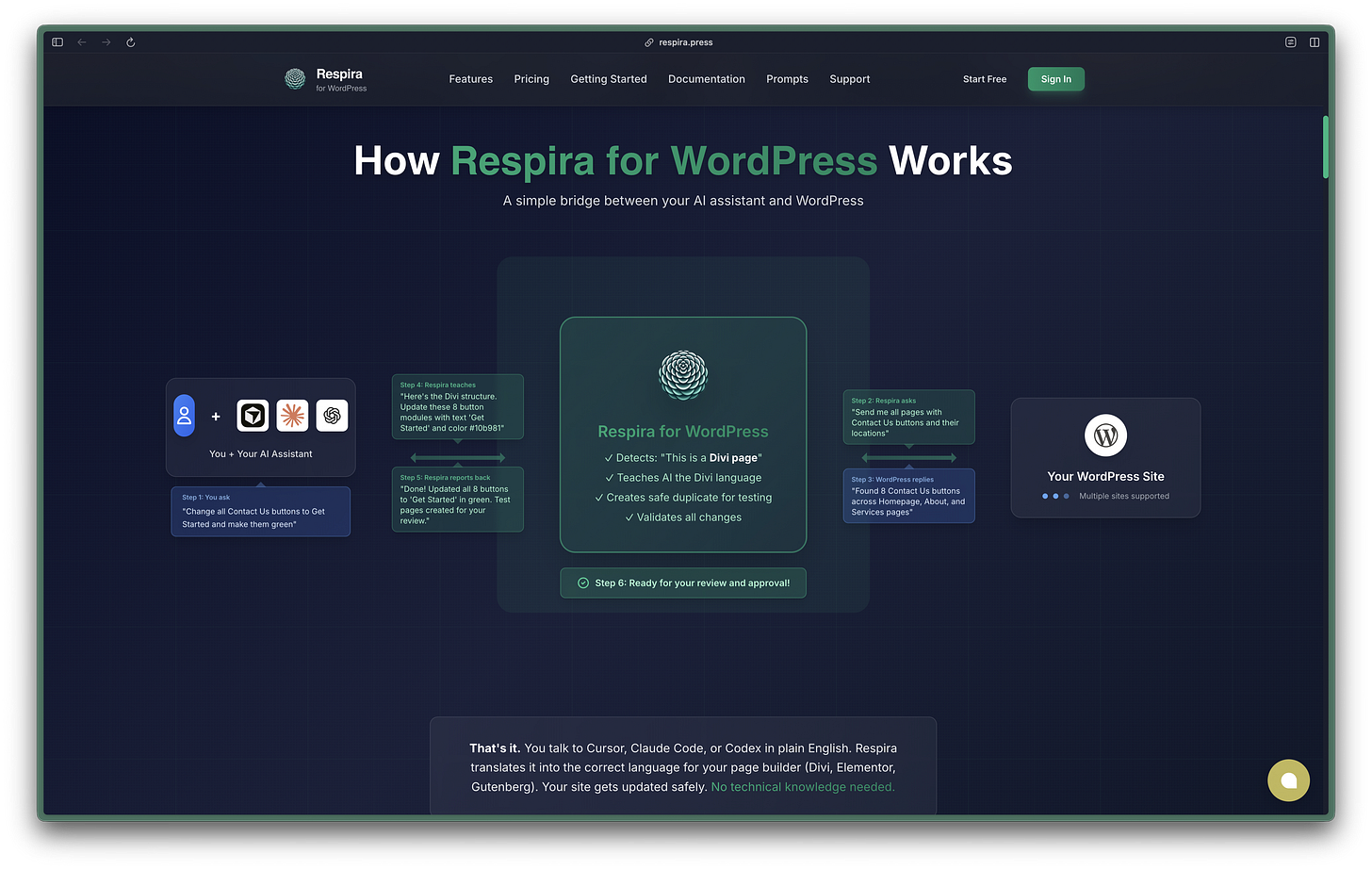
Task: Click the checkmark icon beside Step 6
Action: tap(583, 583)
